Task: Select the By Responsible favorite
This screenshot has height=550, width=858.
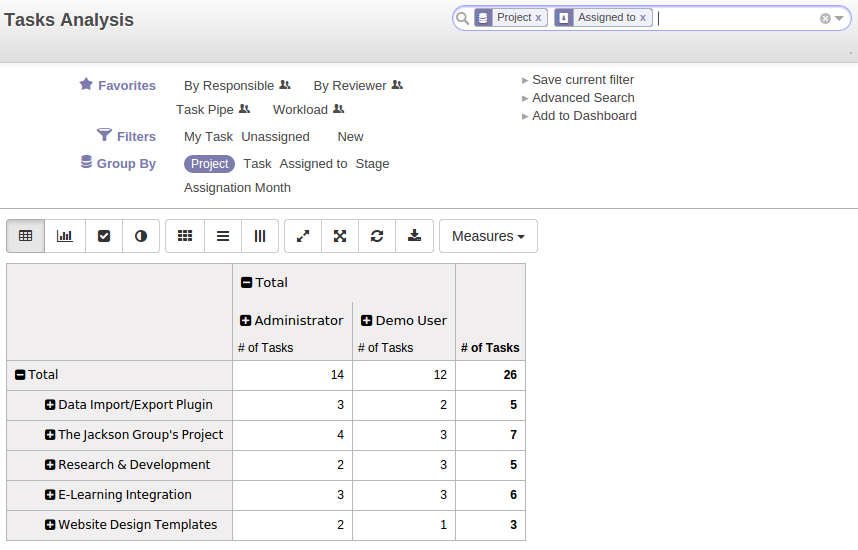Action: coord(229,86)
